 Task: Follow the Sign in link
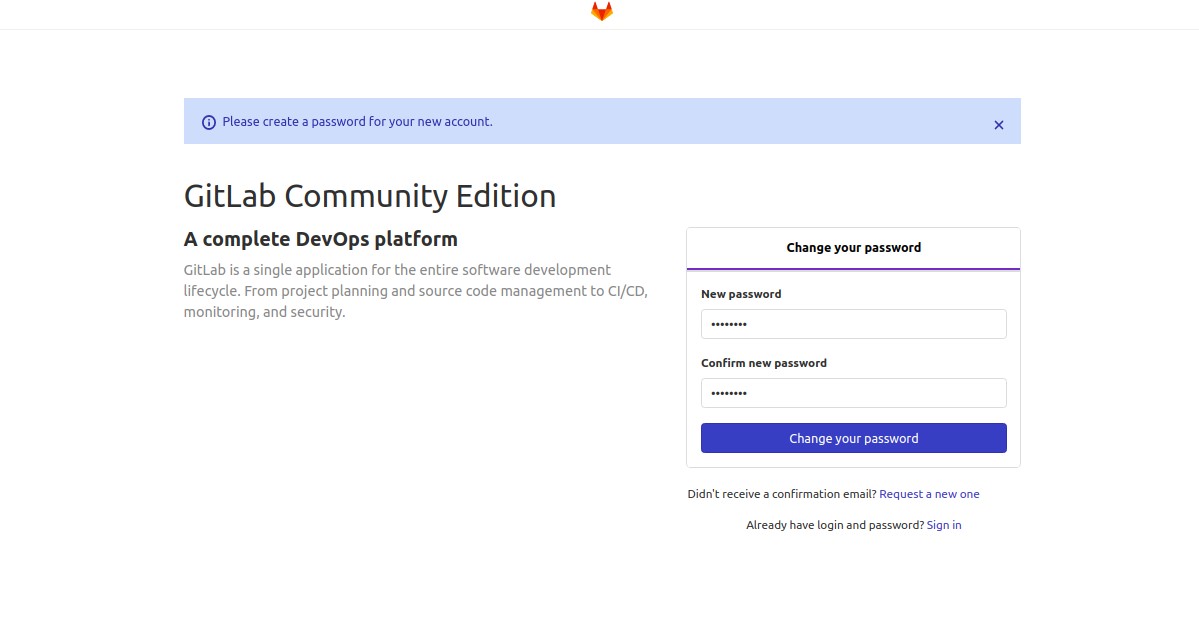[944, 525]
